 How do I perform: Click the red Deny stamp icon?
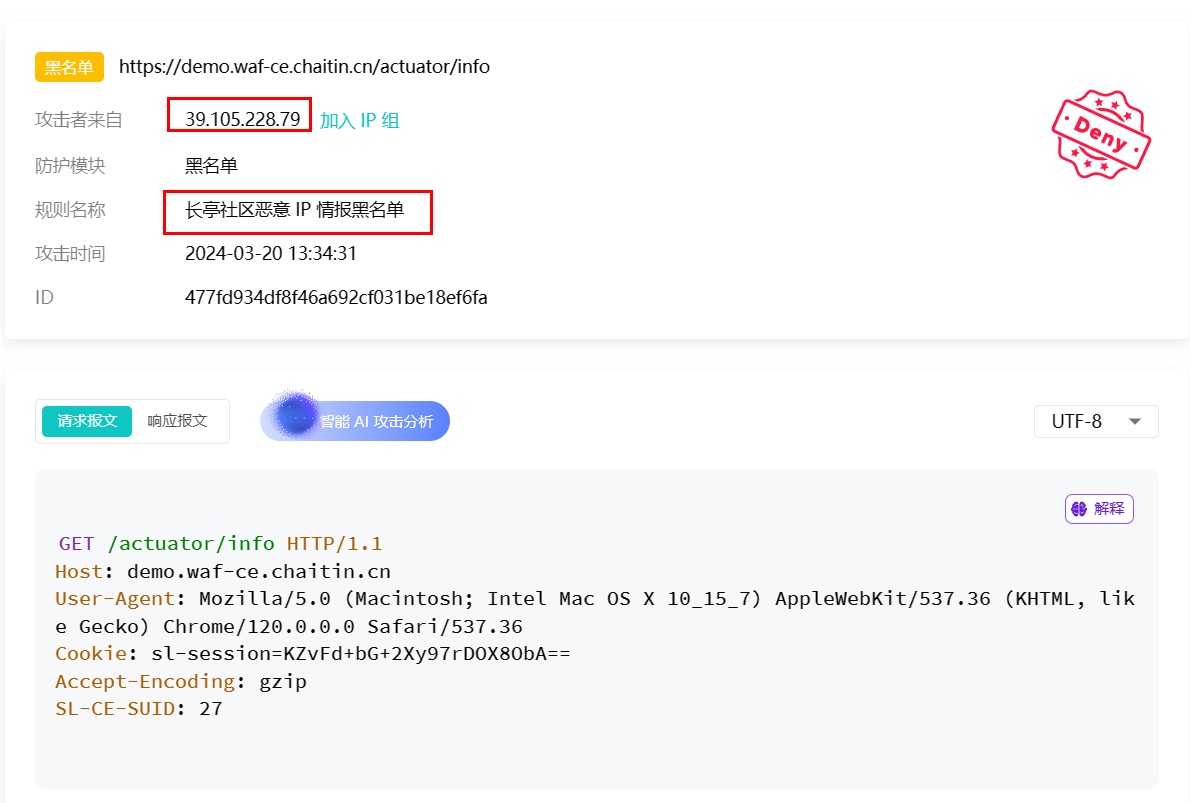tap(1101, 134)
